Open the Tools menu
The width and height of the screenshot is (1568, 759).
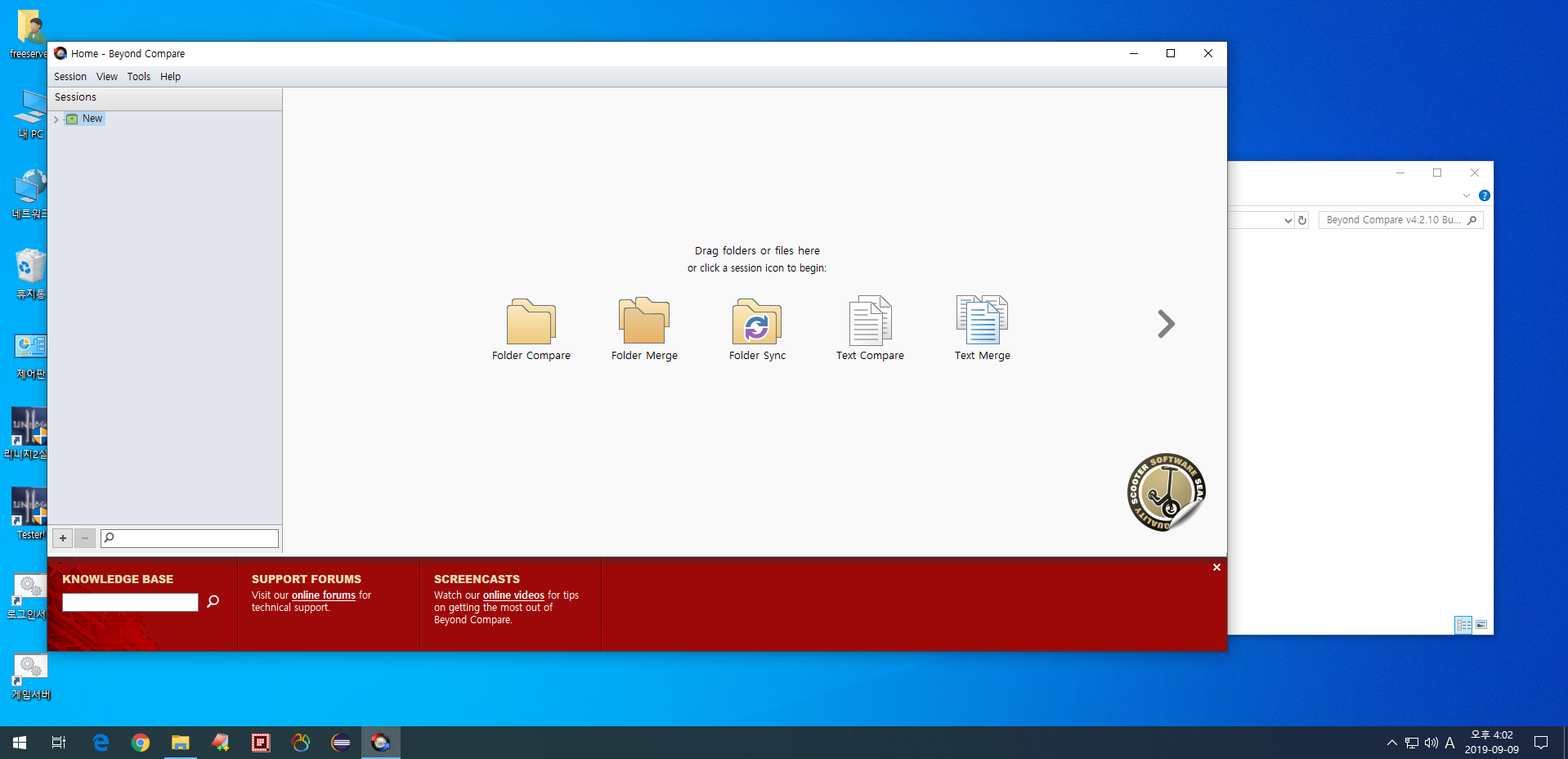[x=138, y=77]
